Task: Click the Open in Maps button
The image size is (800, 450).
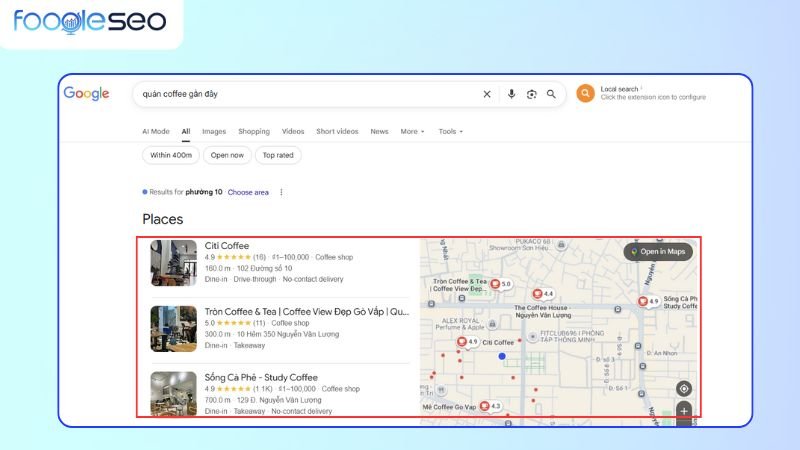Action: click(658, 252)
